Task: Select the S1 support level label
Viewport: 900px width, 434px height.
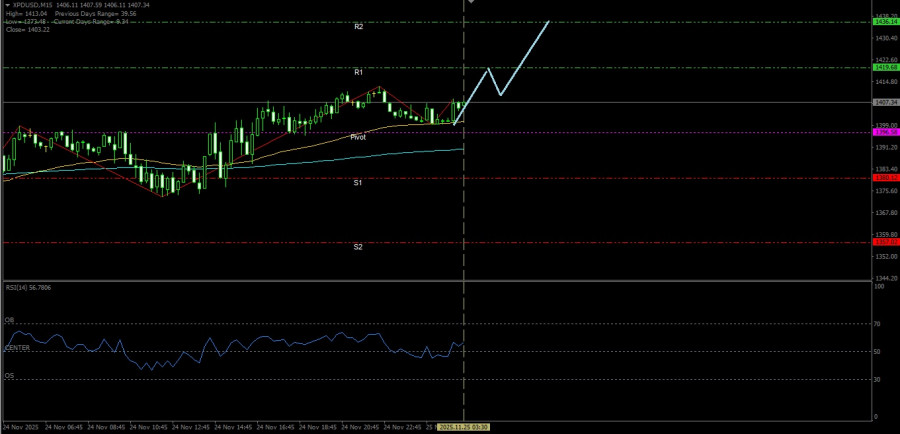Action: click(358, 183)
